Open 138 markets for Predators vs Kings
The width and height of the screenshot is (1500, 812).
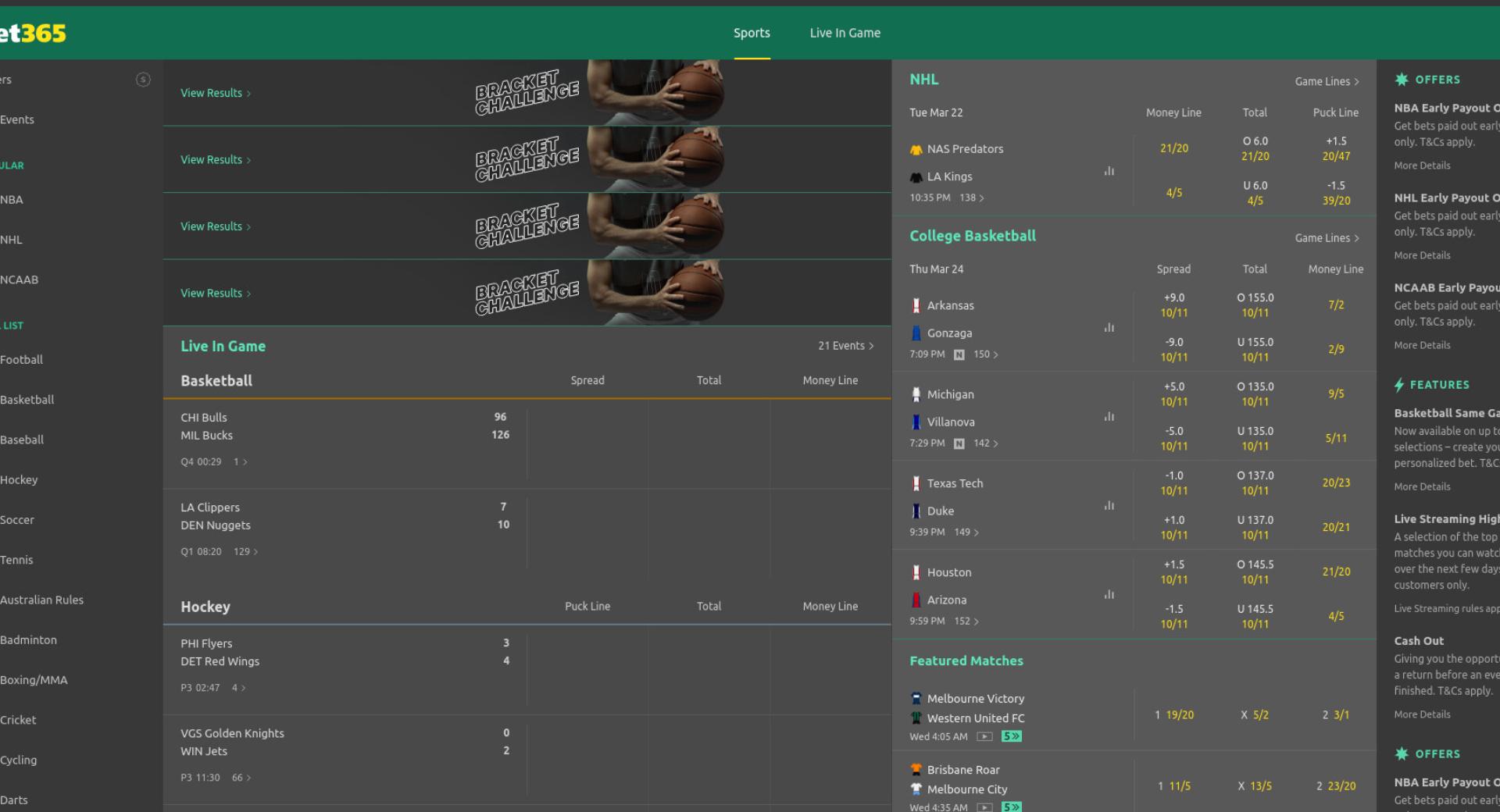(971, 198)
